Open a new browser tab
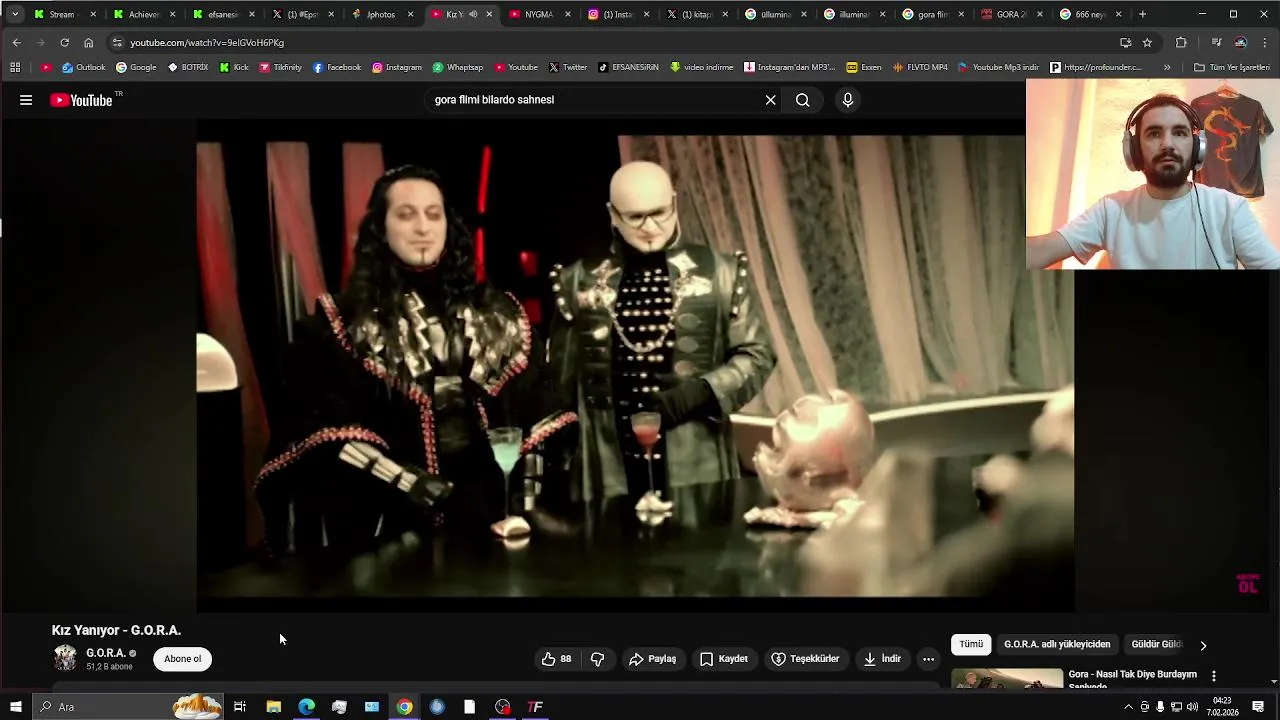Image resolution: width=1280 pixels, height=720 pixels. pos(1142,14)
